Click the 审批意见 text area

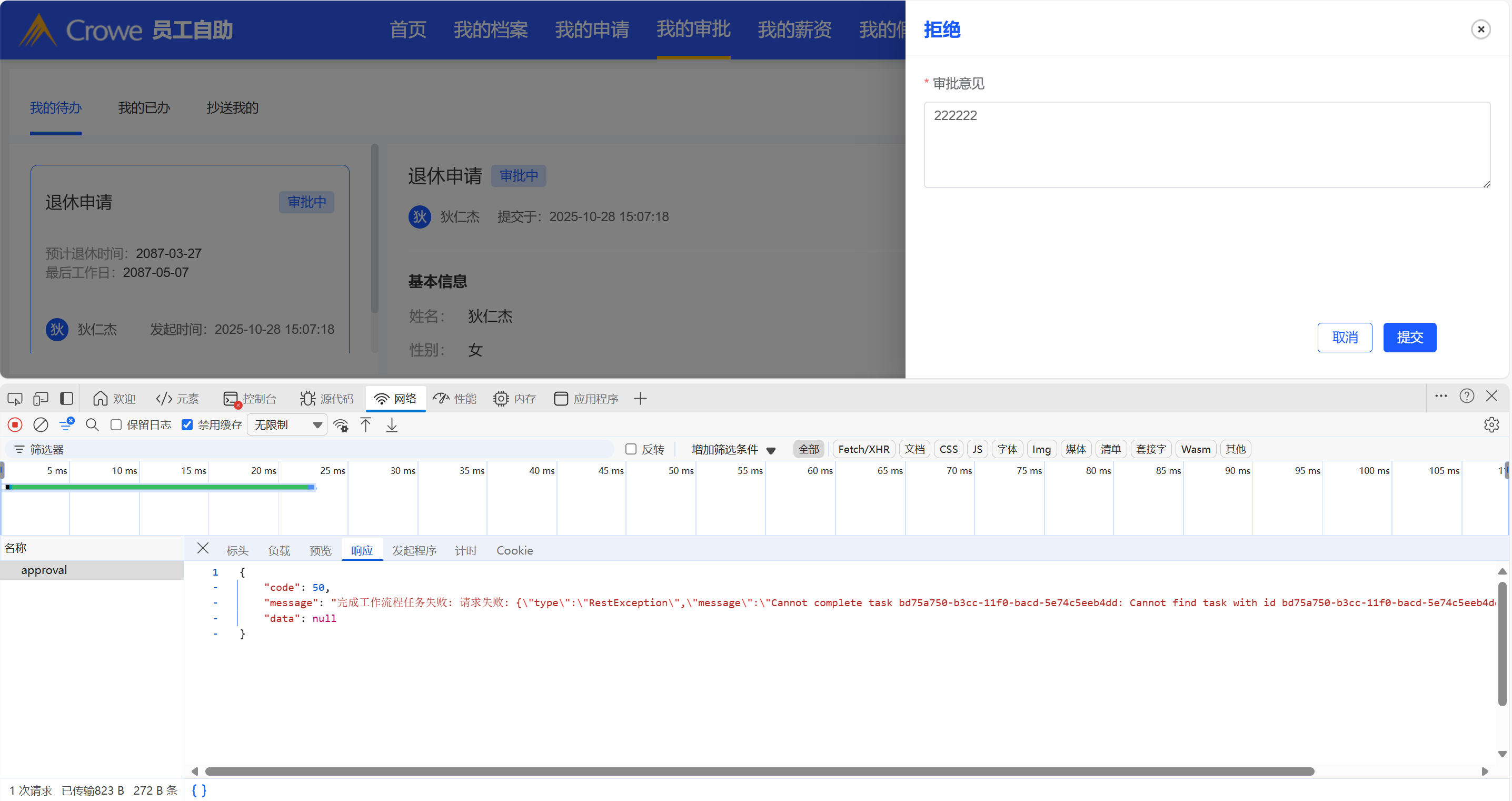1206,144
